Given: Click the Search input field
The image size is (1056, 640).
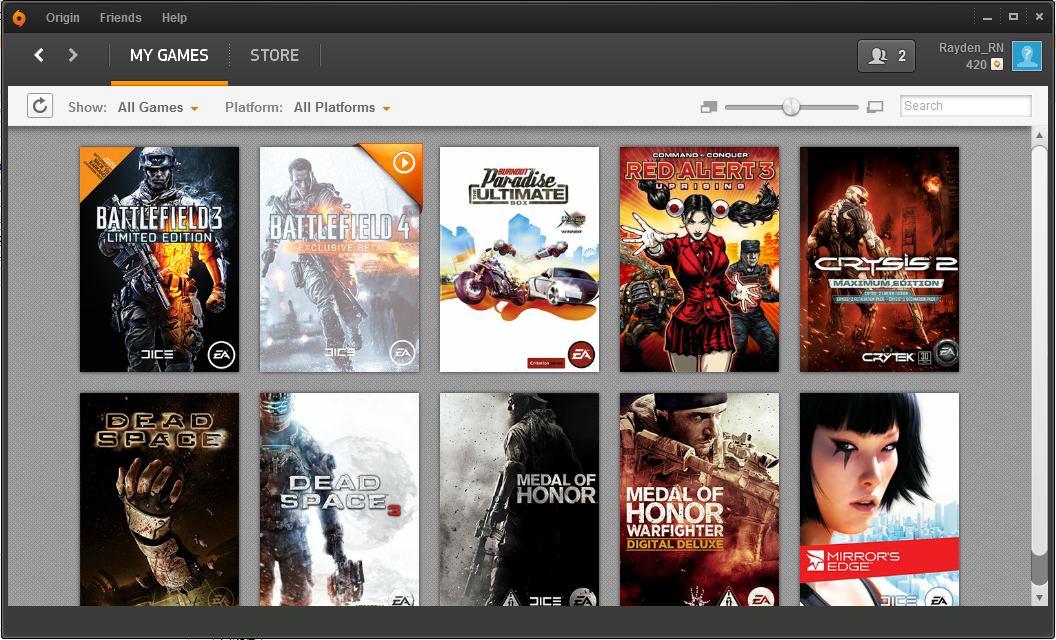Looking at the screenshot, I should click(x=965, y=106).
